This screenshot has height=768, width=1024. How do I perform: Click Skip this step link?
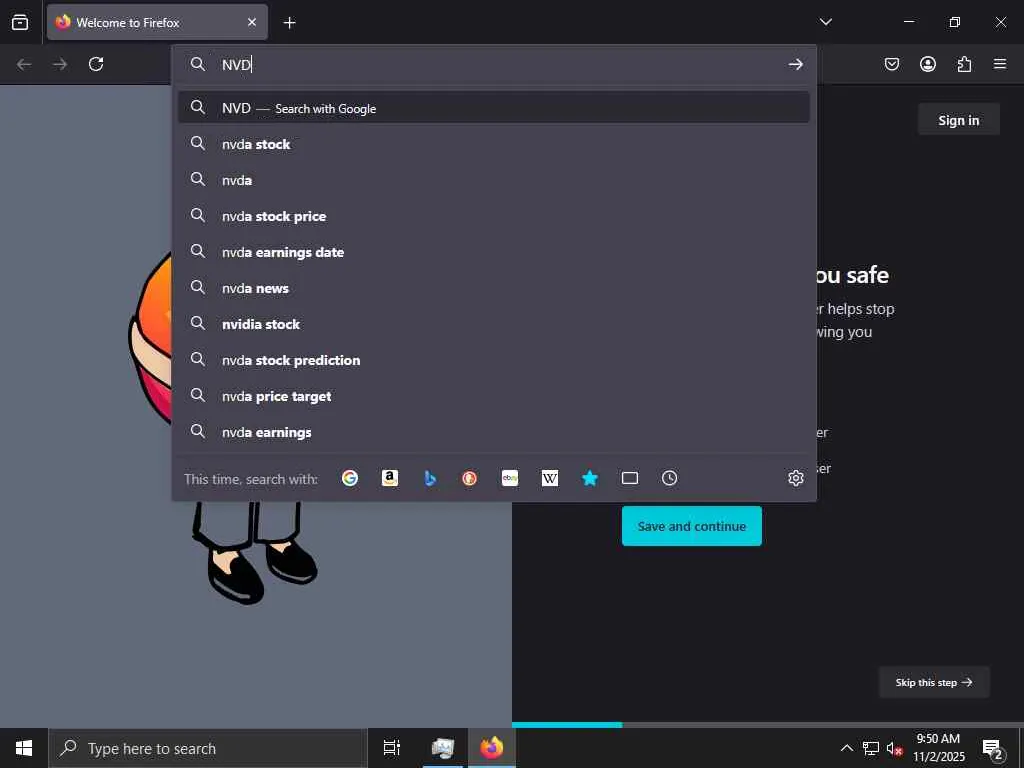pyautogui.click(x=934, y=682)
